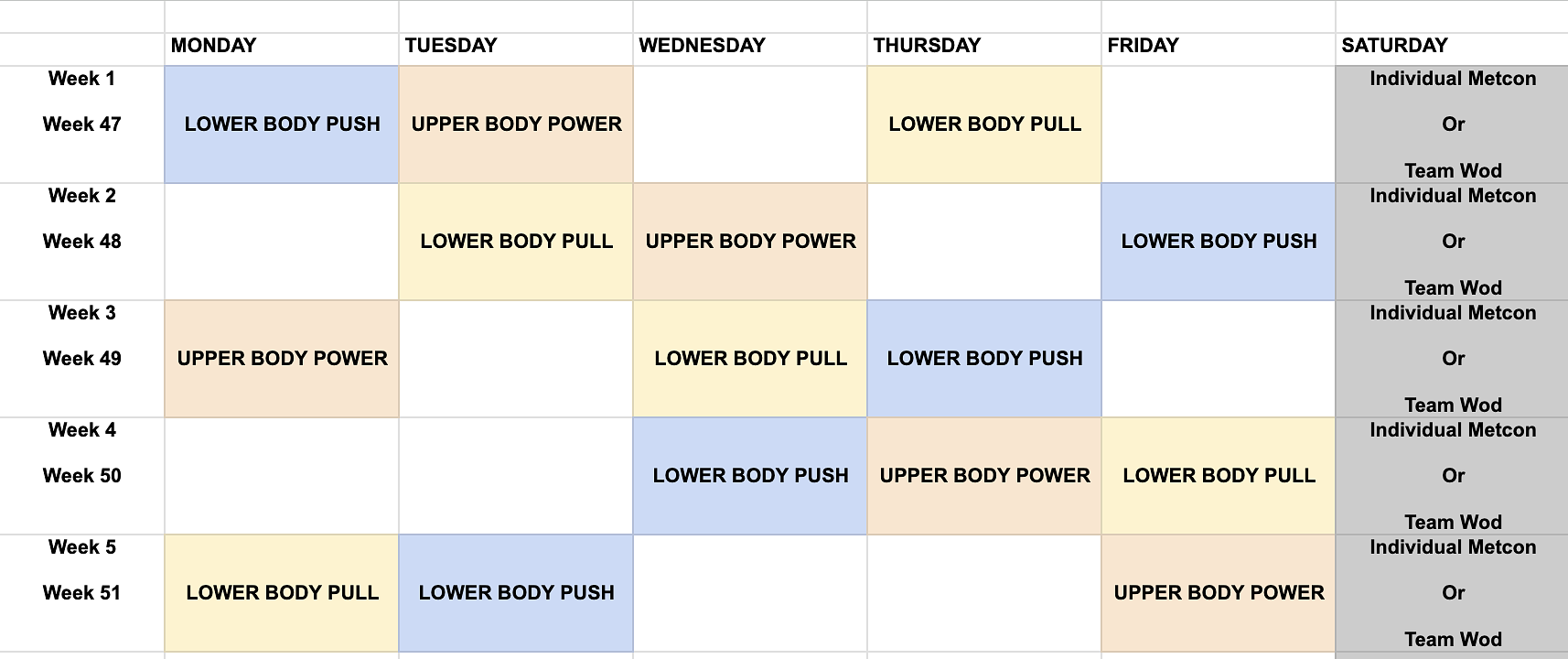Select Week 4 Wednesday LOWER BODY PUSH cell

point(750,476)
